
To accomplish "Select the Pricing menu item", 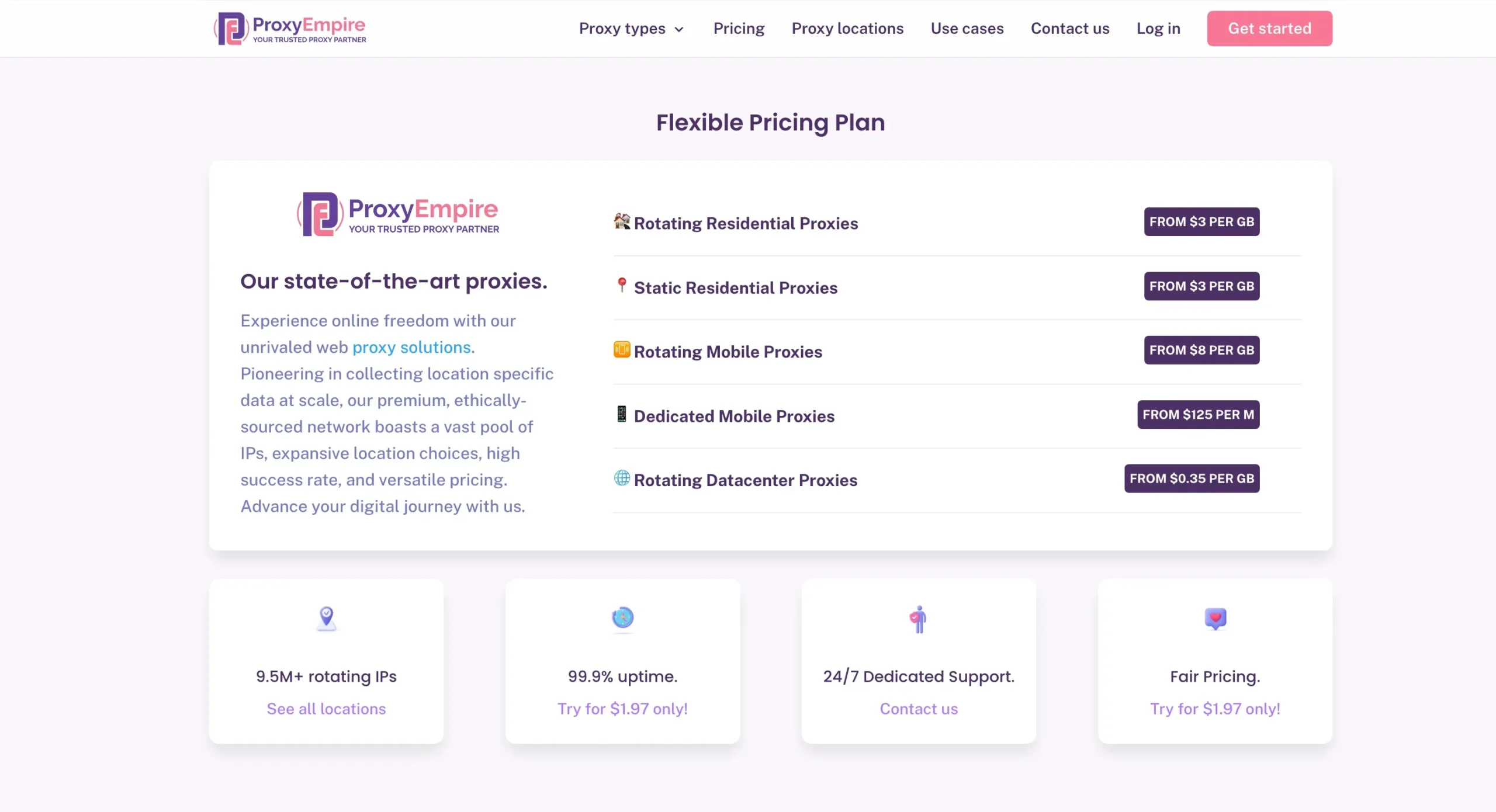I will (738, 28).
